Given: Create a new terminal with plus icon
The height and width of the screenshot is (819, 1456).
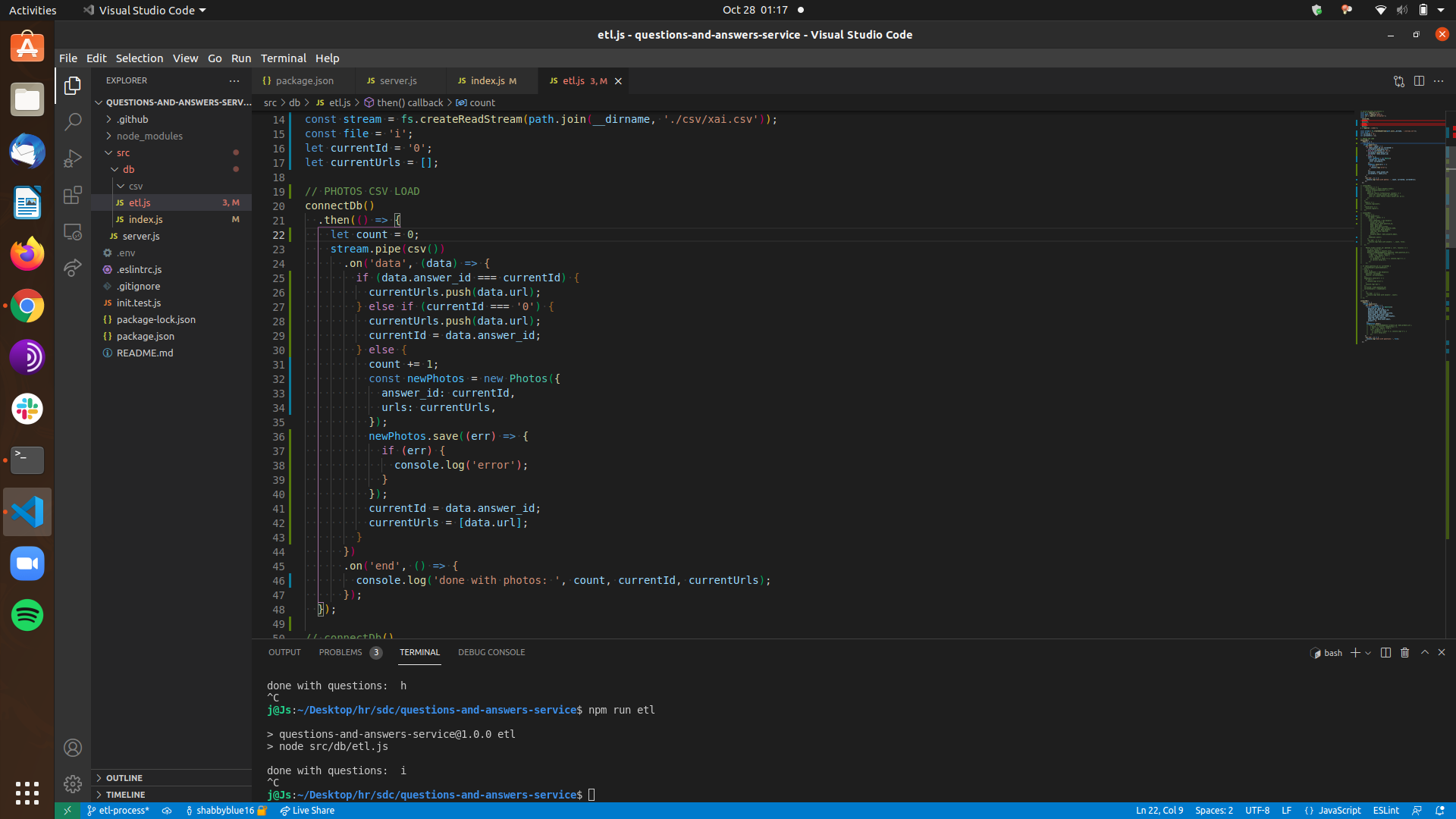Looking at the screenshot, I should click(x=1355, y=652).
